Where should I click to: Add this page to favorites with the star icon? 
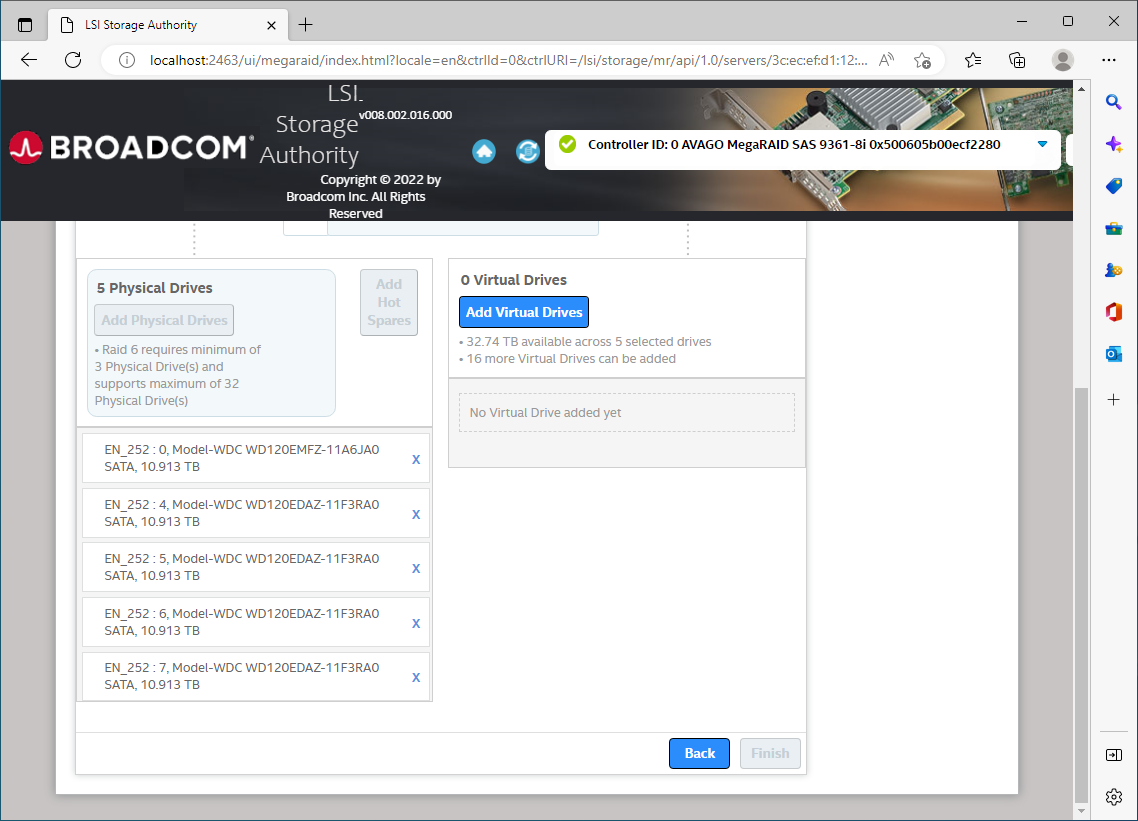(x=922, y=60)
